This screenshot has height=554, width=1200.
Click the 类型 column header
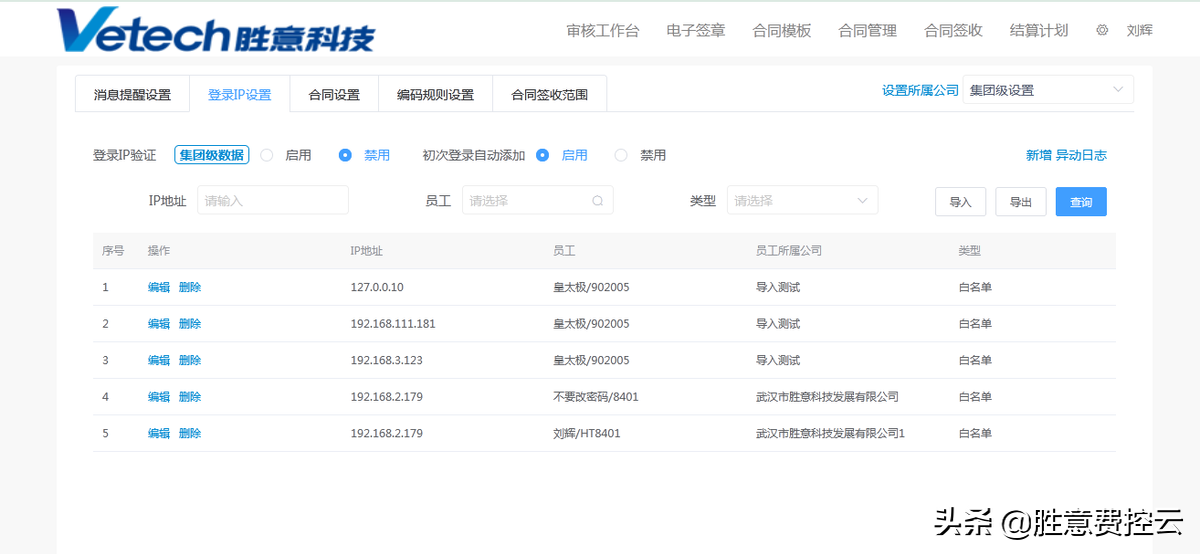click(970, 251)
